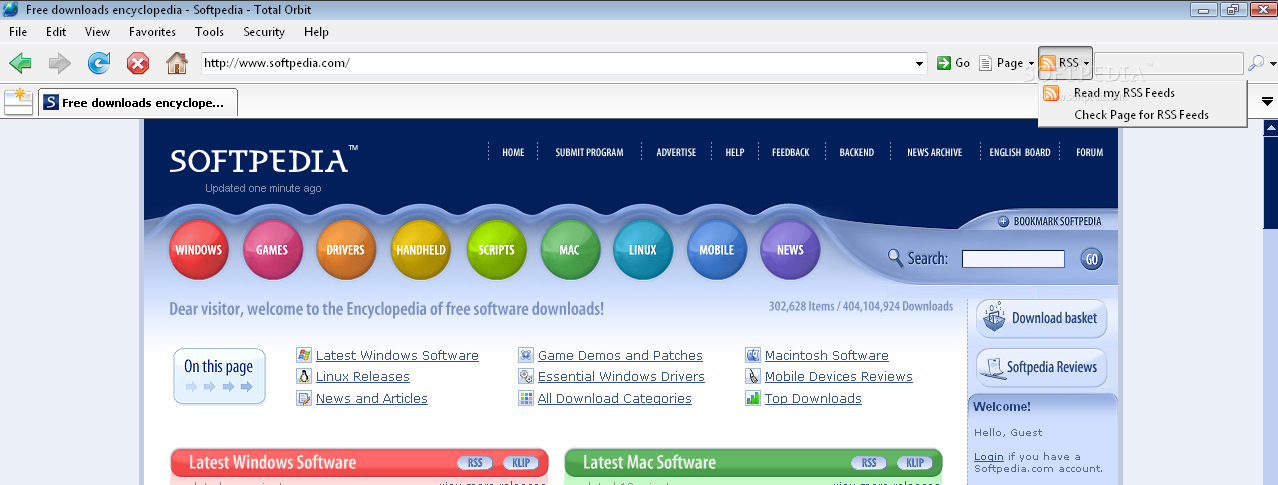
Task: Click the Login link in Welcome box
Action: click(x=988, y=457)
